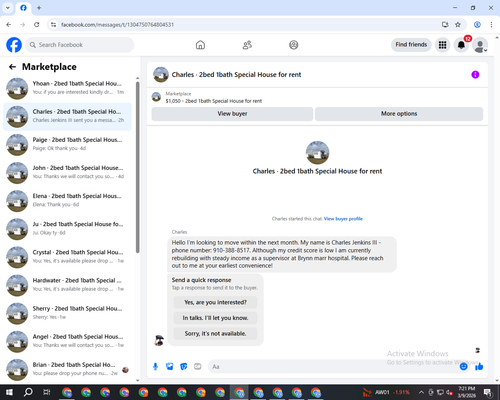
Task: Click the Chrome back navigation arrow
Action: pyautogui.click(x=9, y=25)
